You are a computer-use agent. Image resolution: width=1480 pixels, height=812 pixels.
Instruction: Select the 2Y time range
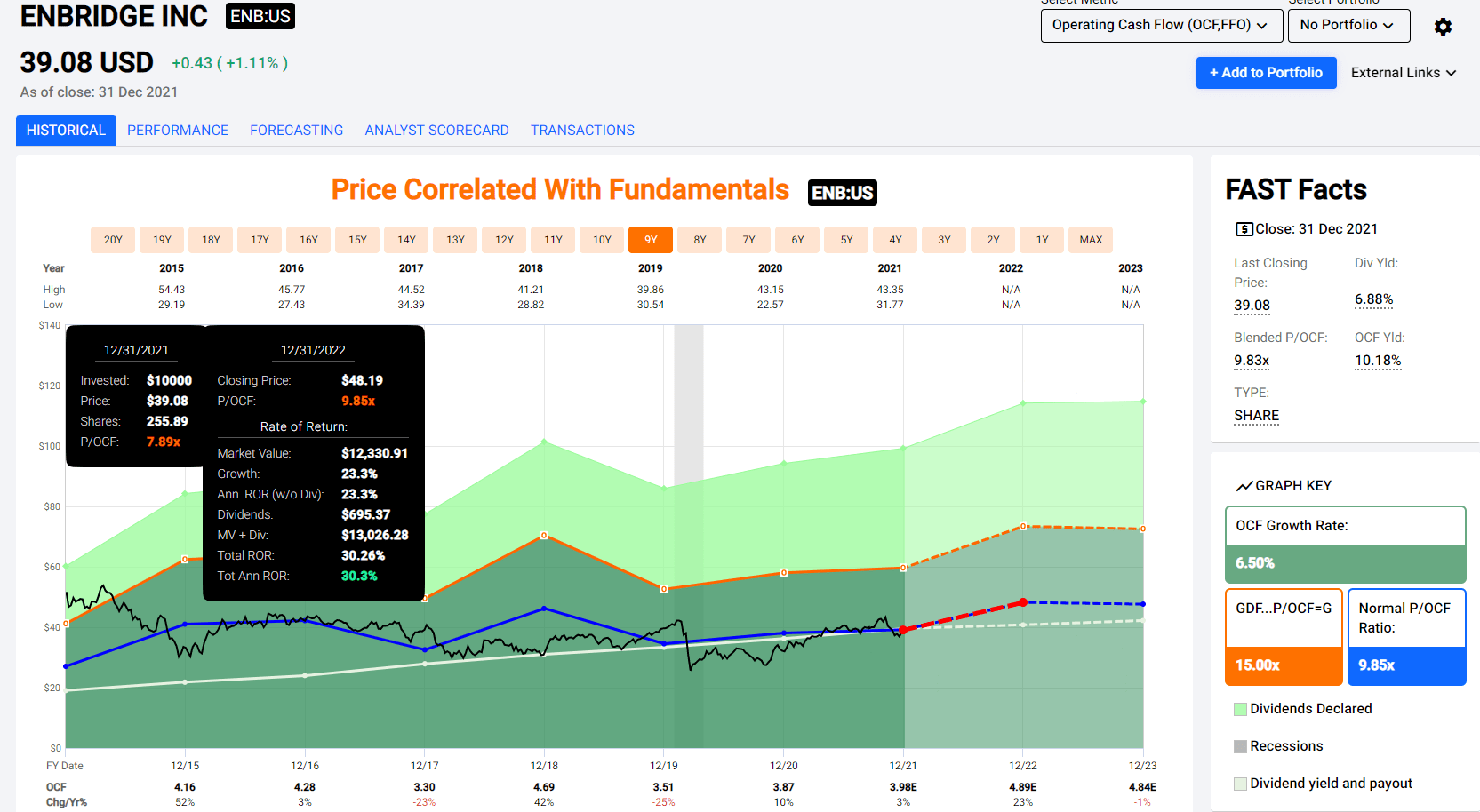click(993, 240)
